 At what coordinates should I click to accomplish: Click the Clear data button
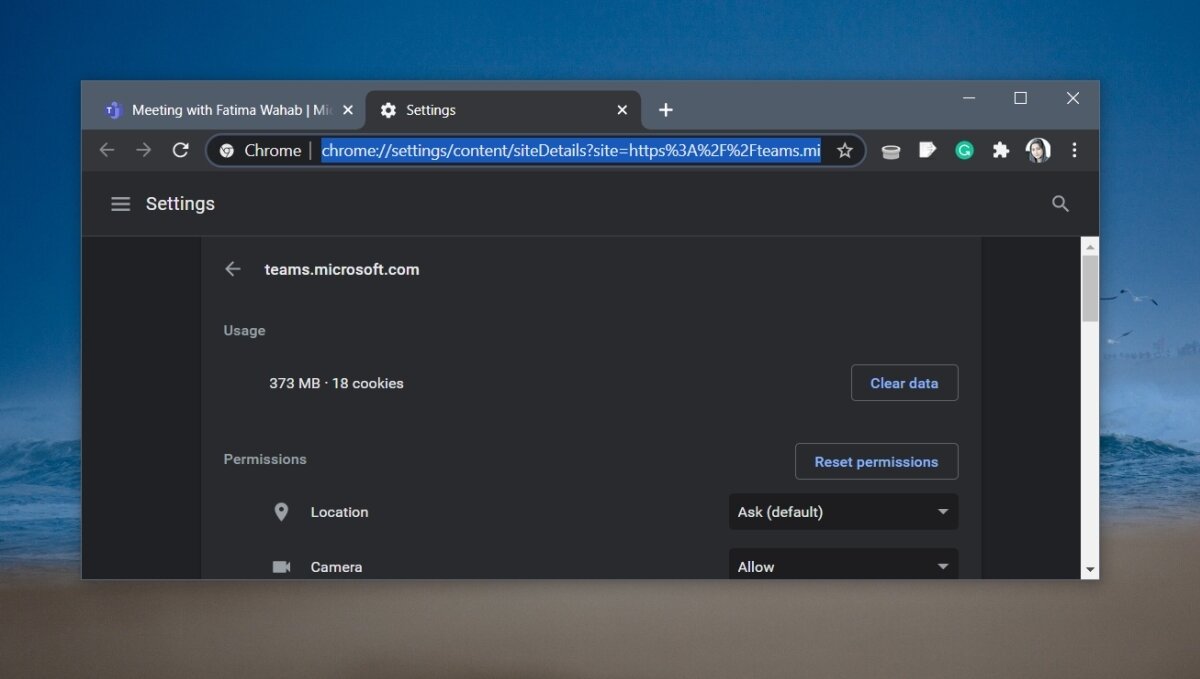tap(904, 383)
